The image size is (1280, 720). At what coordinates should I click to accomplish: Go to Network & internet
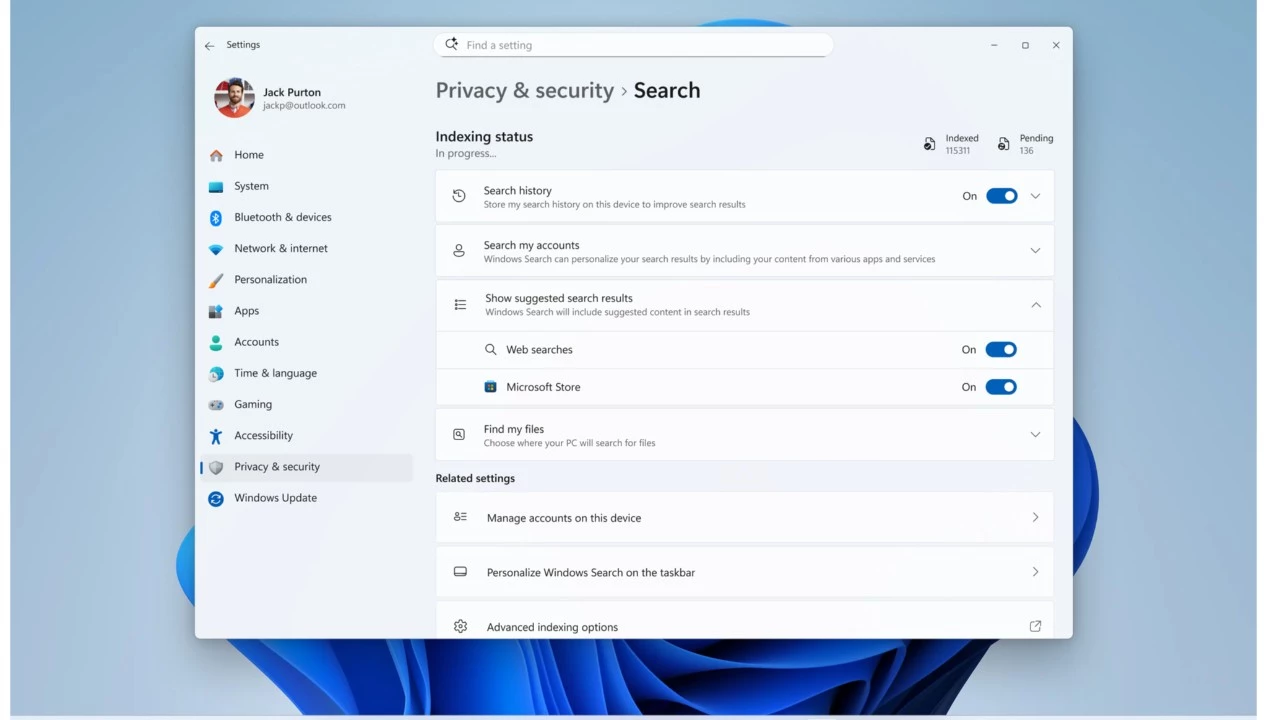click(306, 249)
